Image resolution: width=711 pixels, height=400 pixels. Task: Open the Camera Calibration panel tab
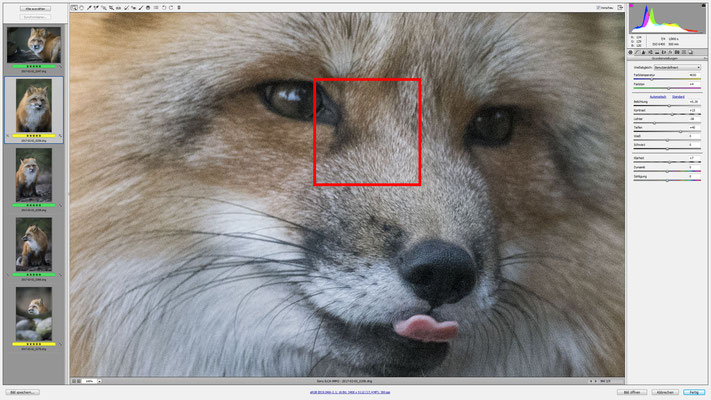(x=677, y=53)
